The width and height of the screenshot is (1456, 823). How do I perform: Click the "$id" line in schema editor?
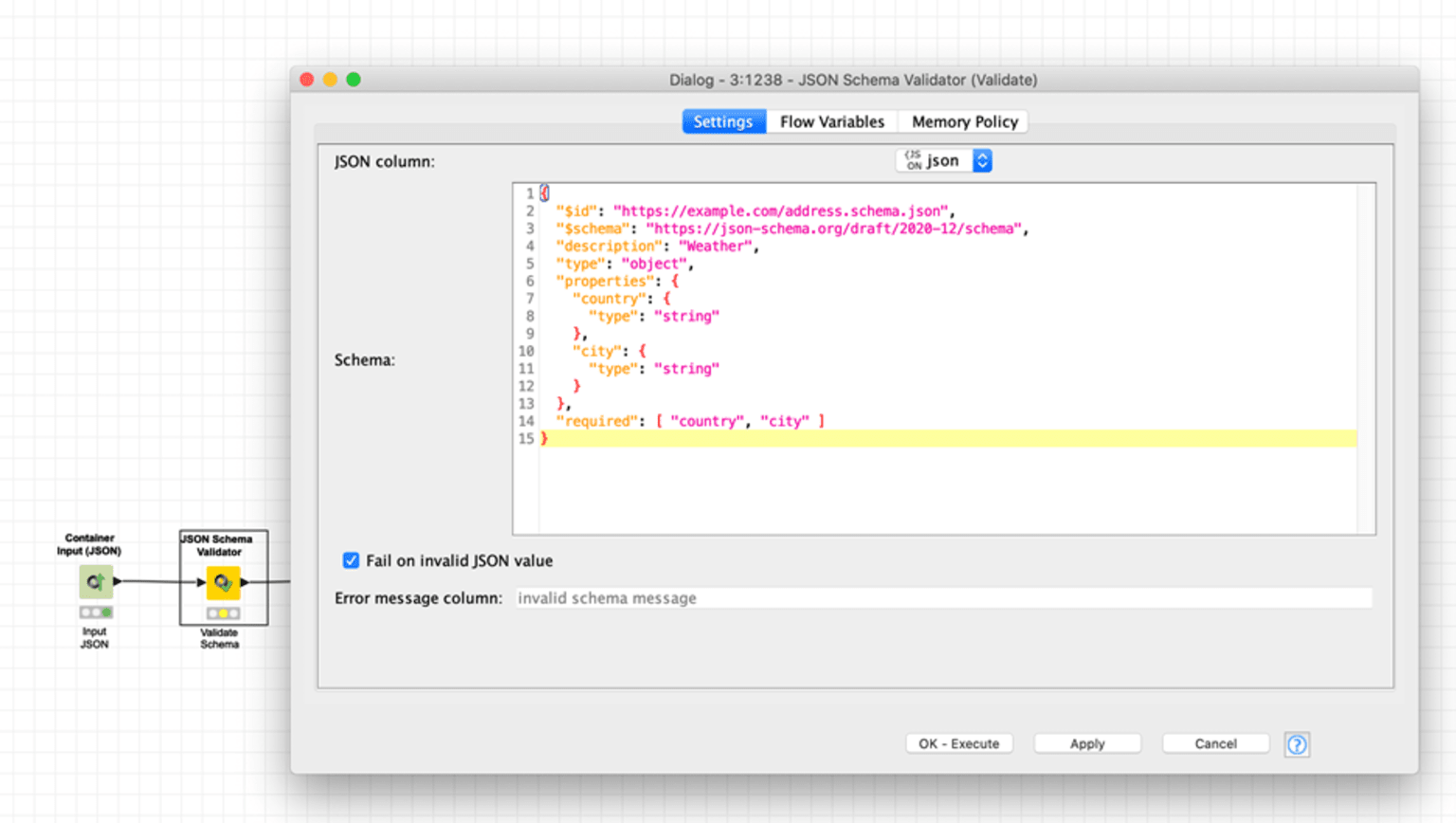(x=755, y=210)
